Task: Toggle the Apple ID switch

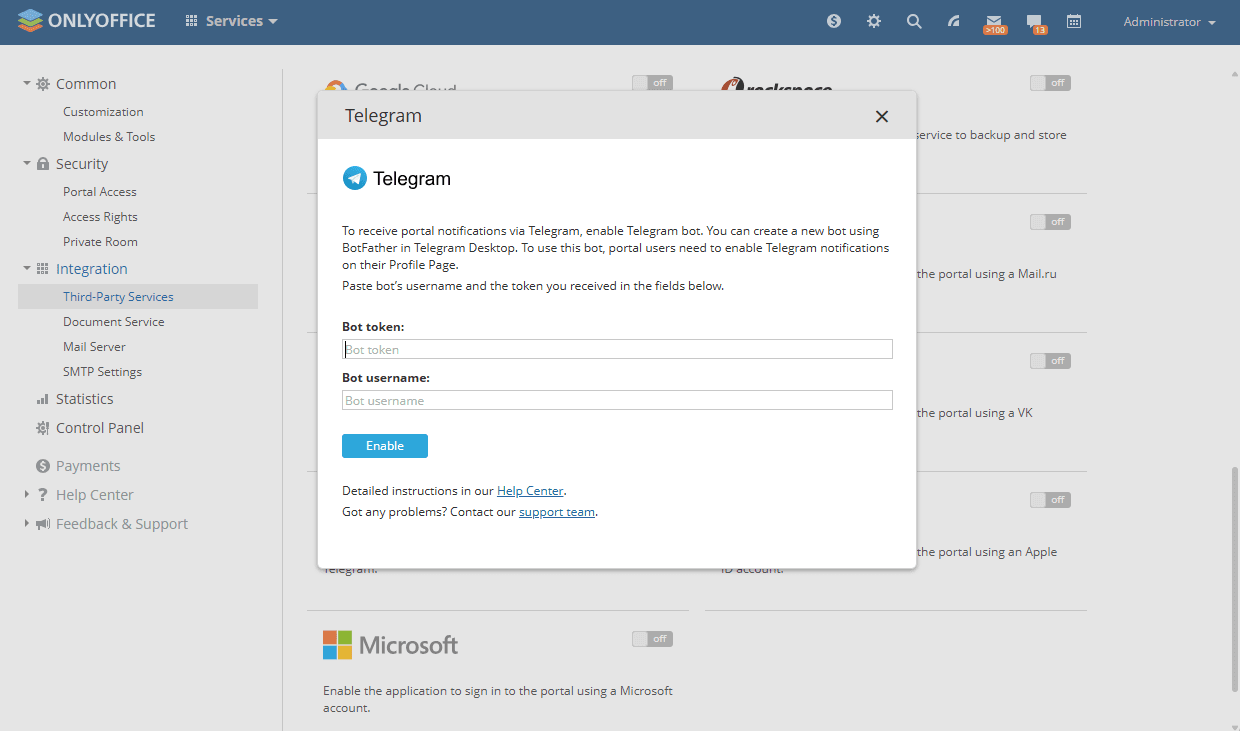Action: [1050, 500]
